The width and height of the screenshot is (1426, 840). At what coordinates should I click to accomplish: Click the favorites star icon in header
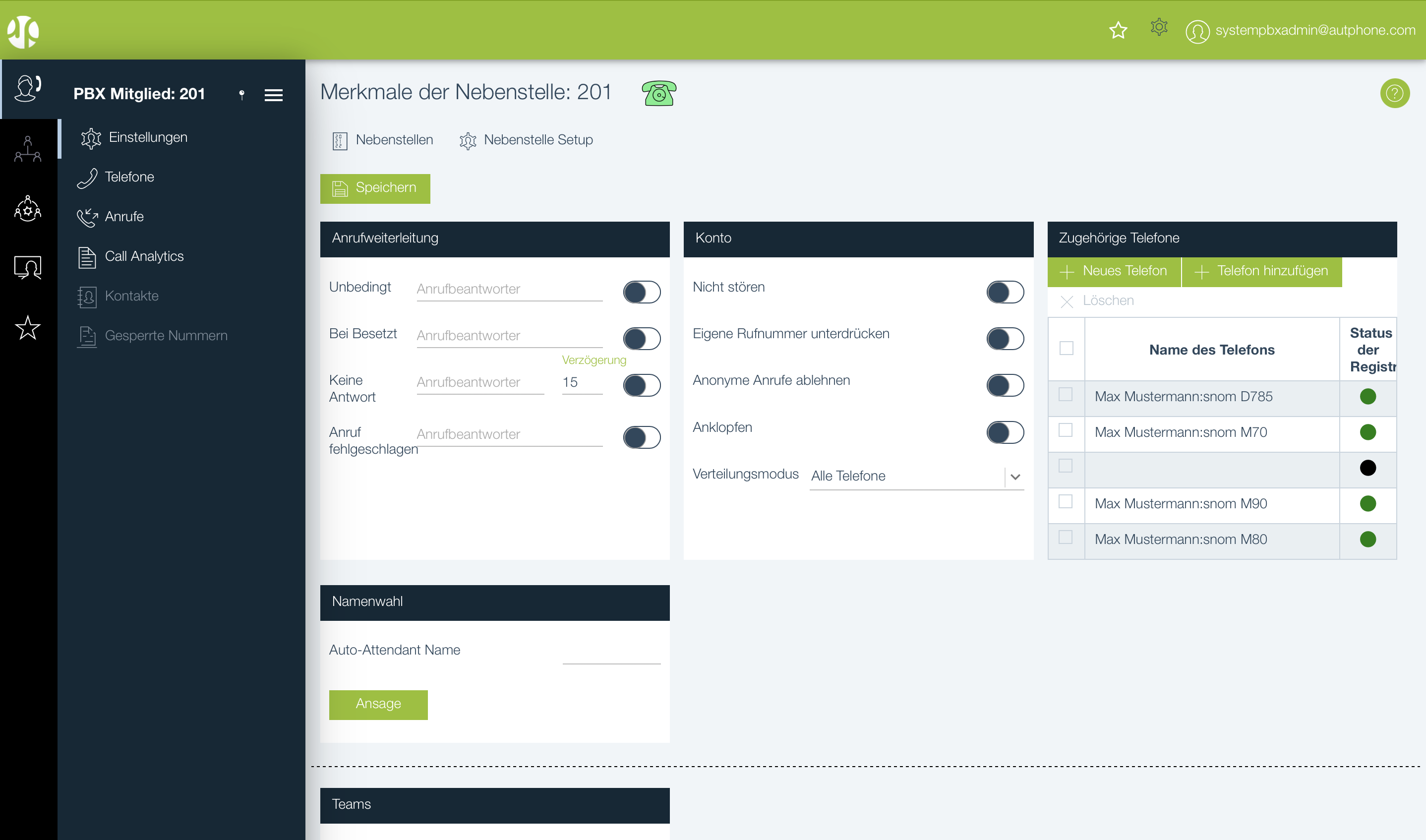1118,30
